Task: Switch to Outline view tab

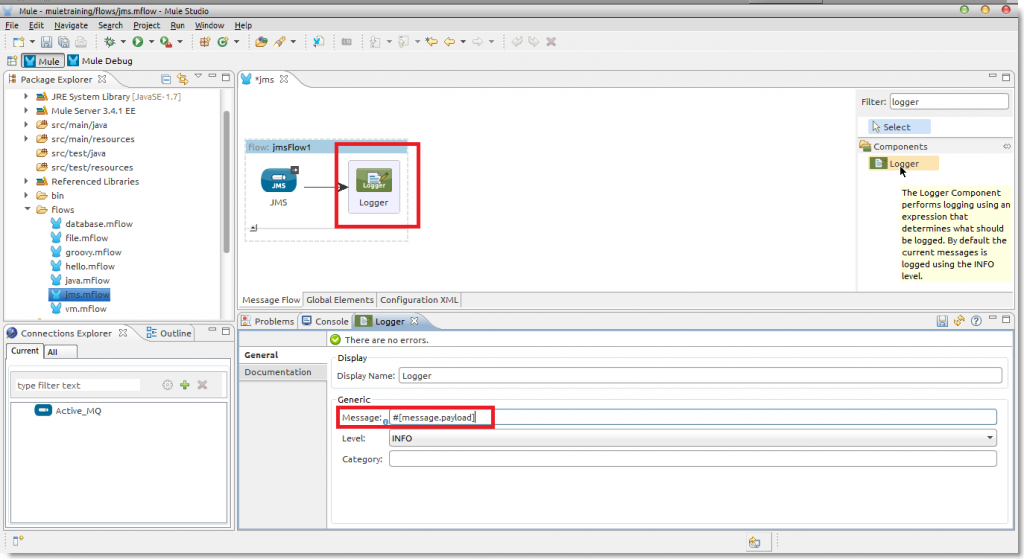Action: click(169, 333)
